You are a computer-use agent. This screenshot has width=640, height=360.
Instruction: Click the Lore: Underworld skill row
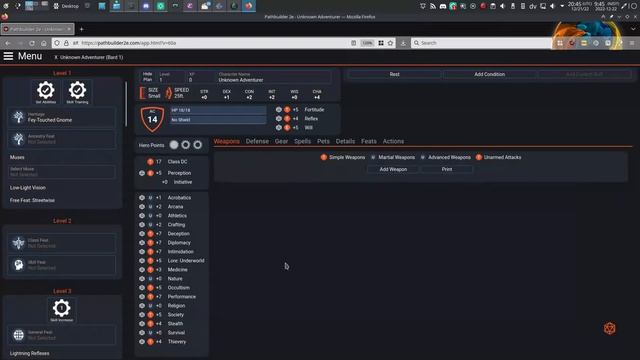coord(172,260)
